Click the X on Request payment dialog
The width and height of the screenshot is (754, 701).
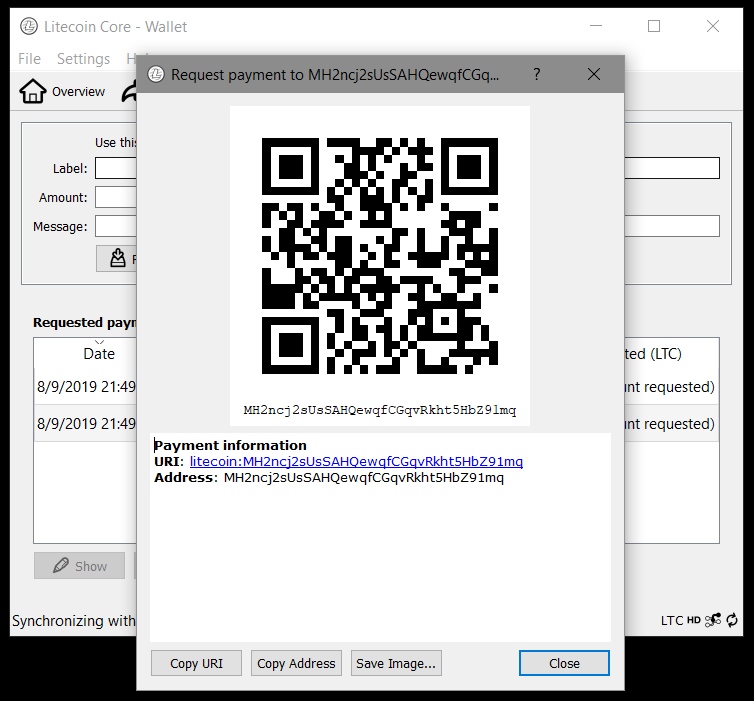(594, 74)
